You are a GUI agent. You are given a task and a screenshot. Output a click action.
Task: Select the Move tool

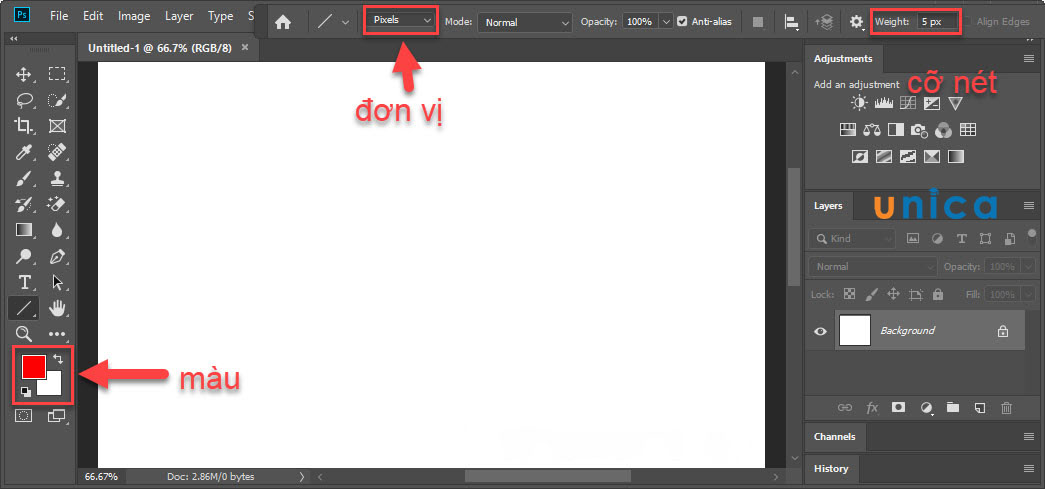pyautogui.click(x=23, y=74)
